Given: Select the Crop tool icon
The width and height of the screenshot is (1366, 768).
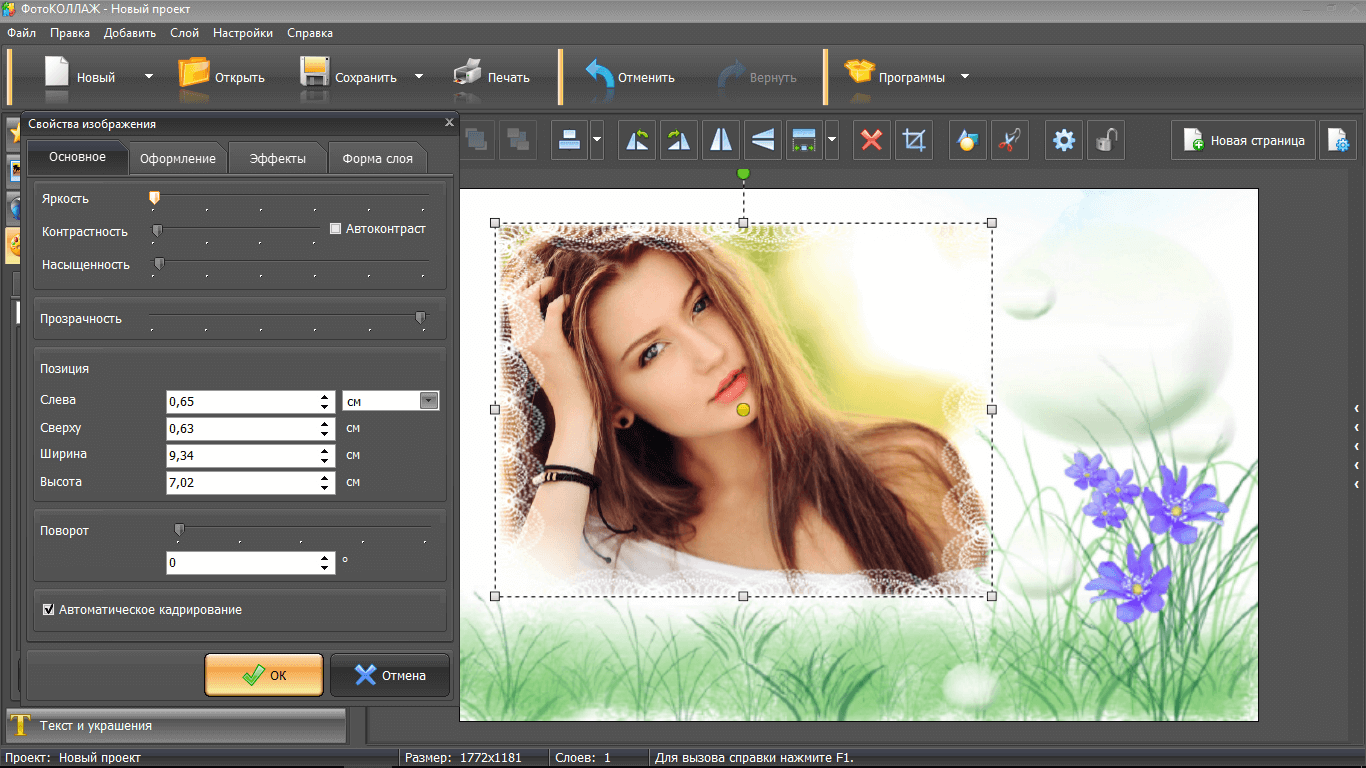Looking at the screenshot, I should coord(913,141).
